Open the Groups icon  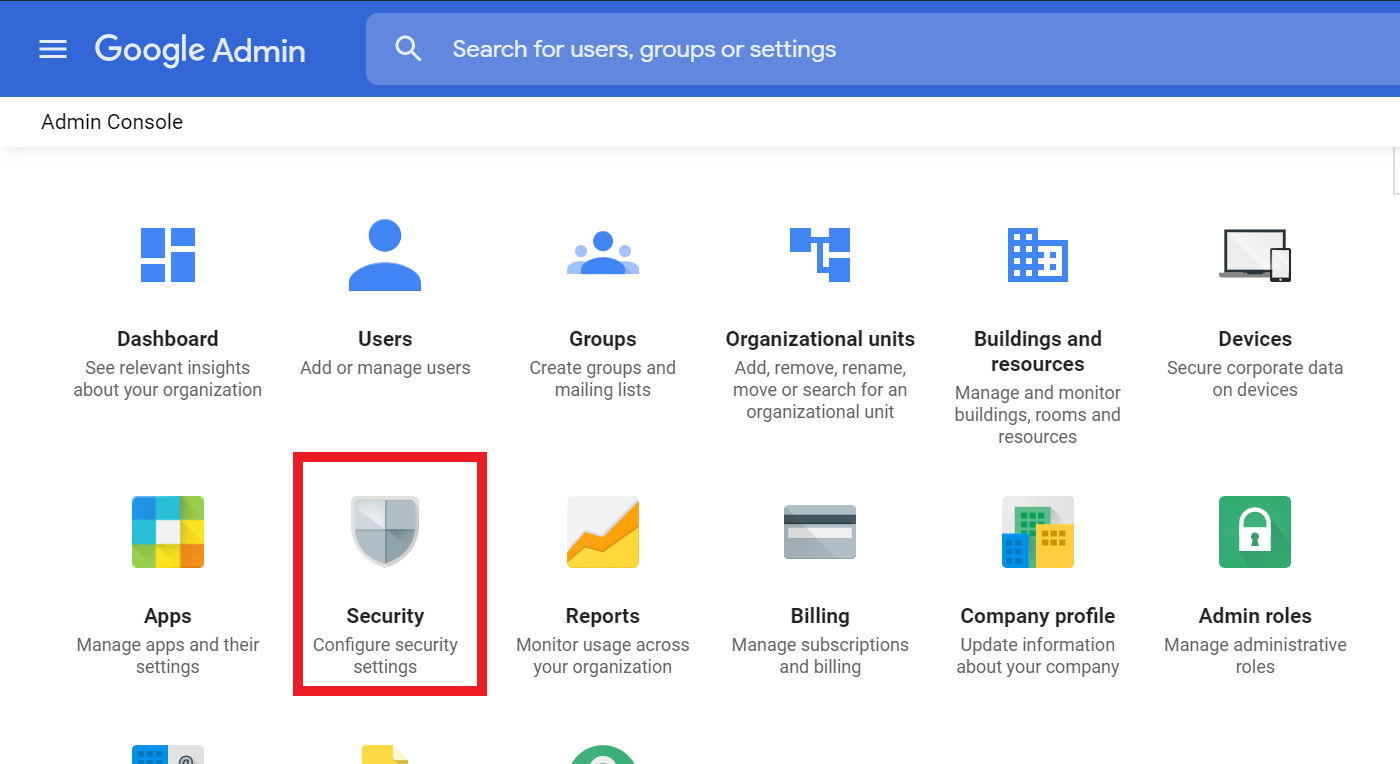(602, 253)
